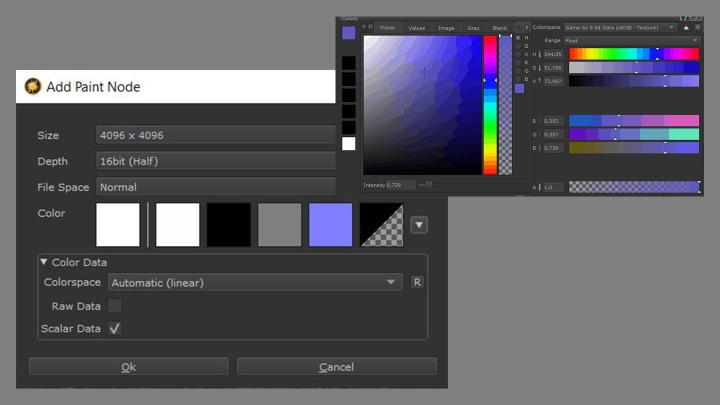Enable the Raw Data checkbox
The image size is (720, 405).
(x=115, y=306)
